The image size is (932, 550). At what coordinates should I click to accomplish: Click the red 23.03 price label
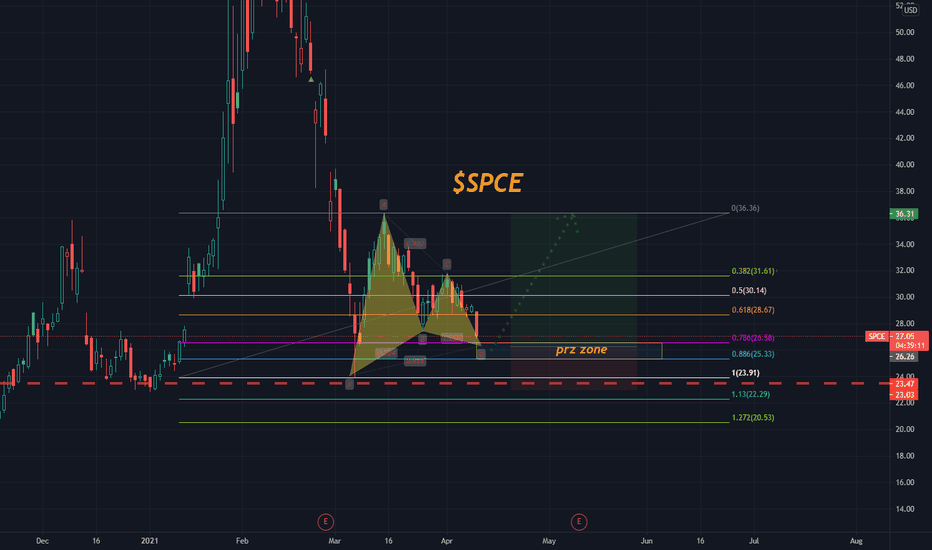(x=904, y=395)
